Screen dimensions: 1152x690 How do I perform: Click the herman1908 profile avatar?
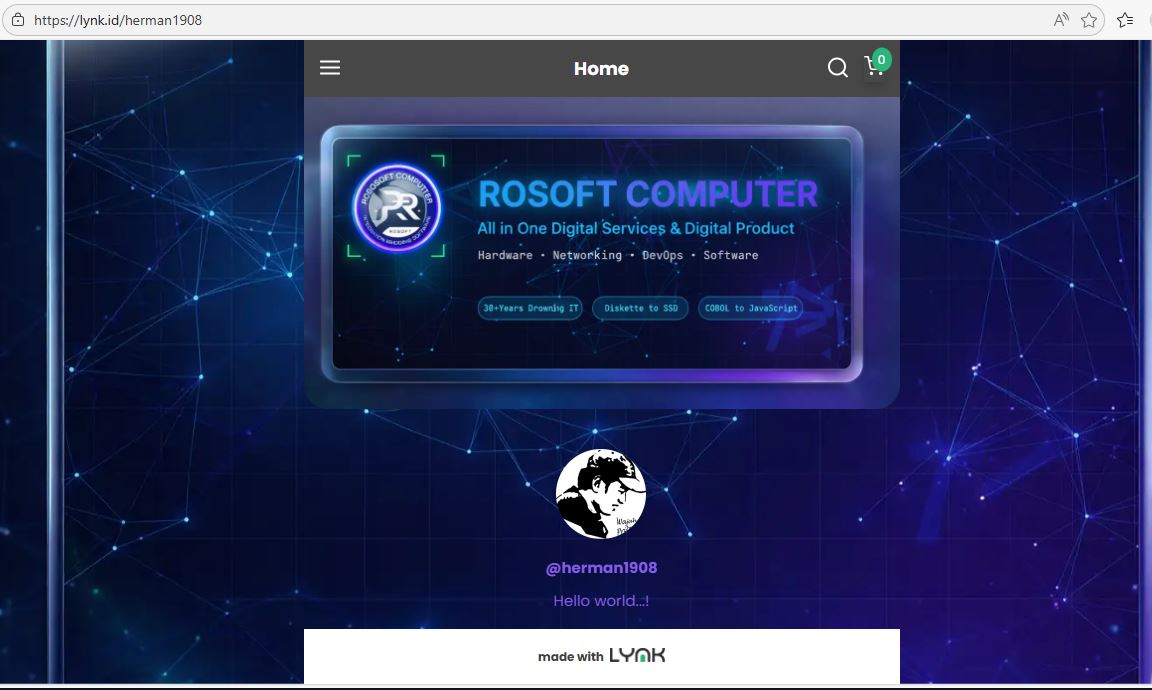pos(601,494)
